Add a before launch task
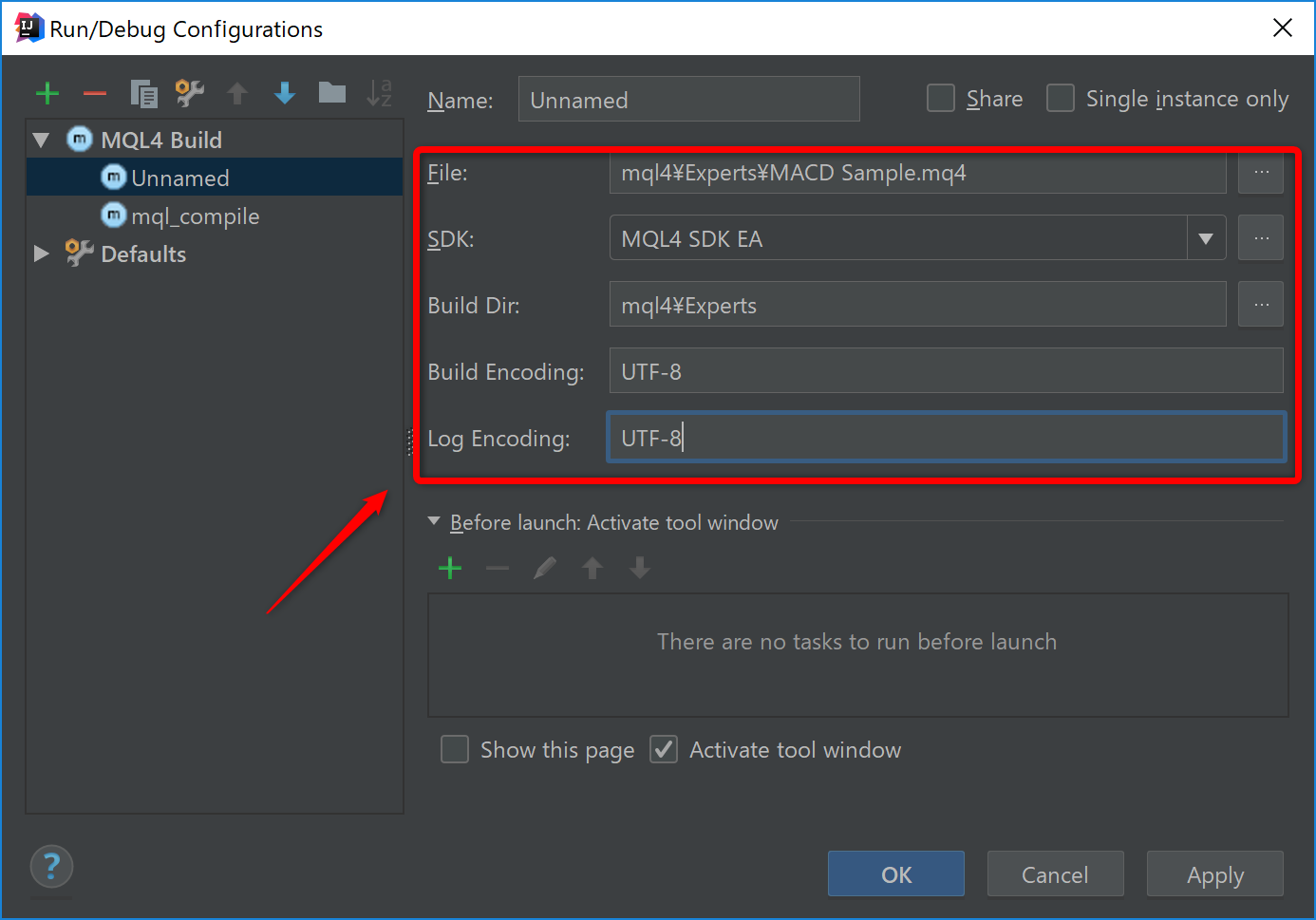The width and height of the screenshot is (1316, 920). coord(450,568)
